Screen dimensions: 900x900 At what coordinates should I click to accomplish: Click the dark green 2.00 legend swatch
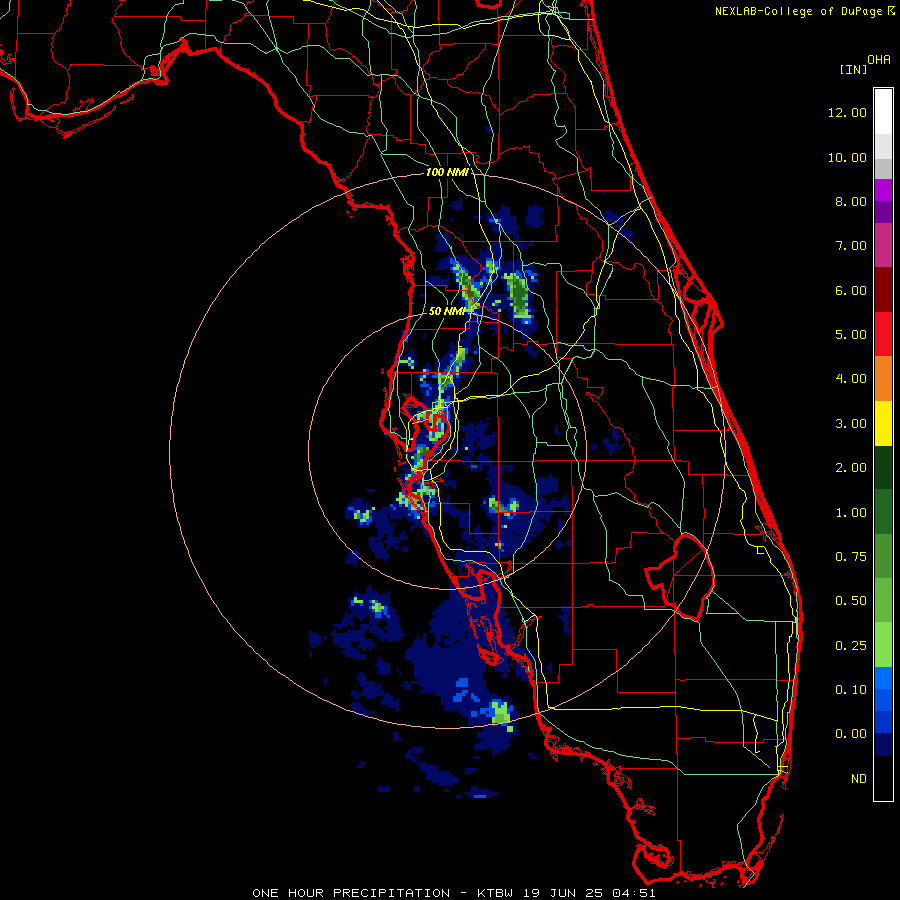883,467
